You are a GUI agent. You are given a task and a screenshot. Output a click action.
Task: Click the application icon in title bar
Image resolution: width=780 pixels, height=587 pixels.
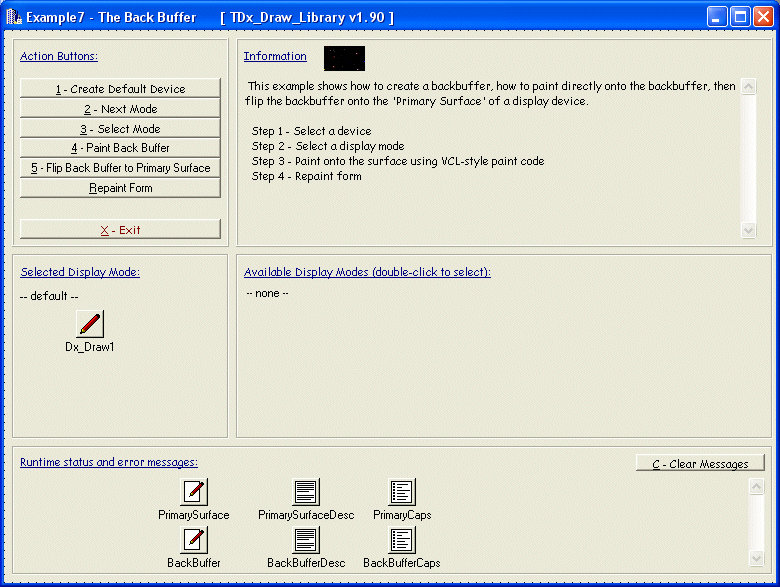14,17
